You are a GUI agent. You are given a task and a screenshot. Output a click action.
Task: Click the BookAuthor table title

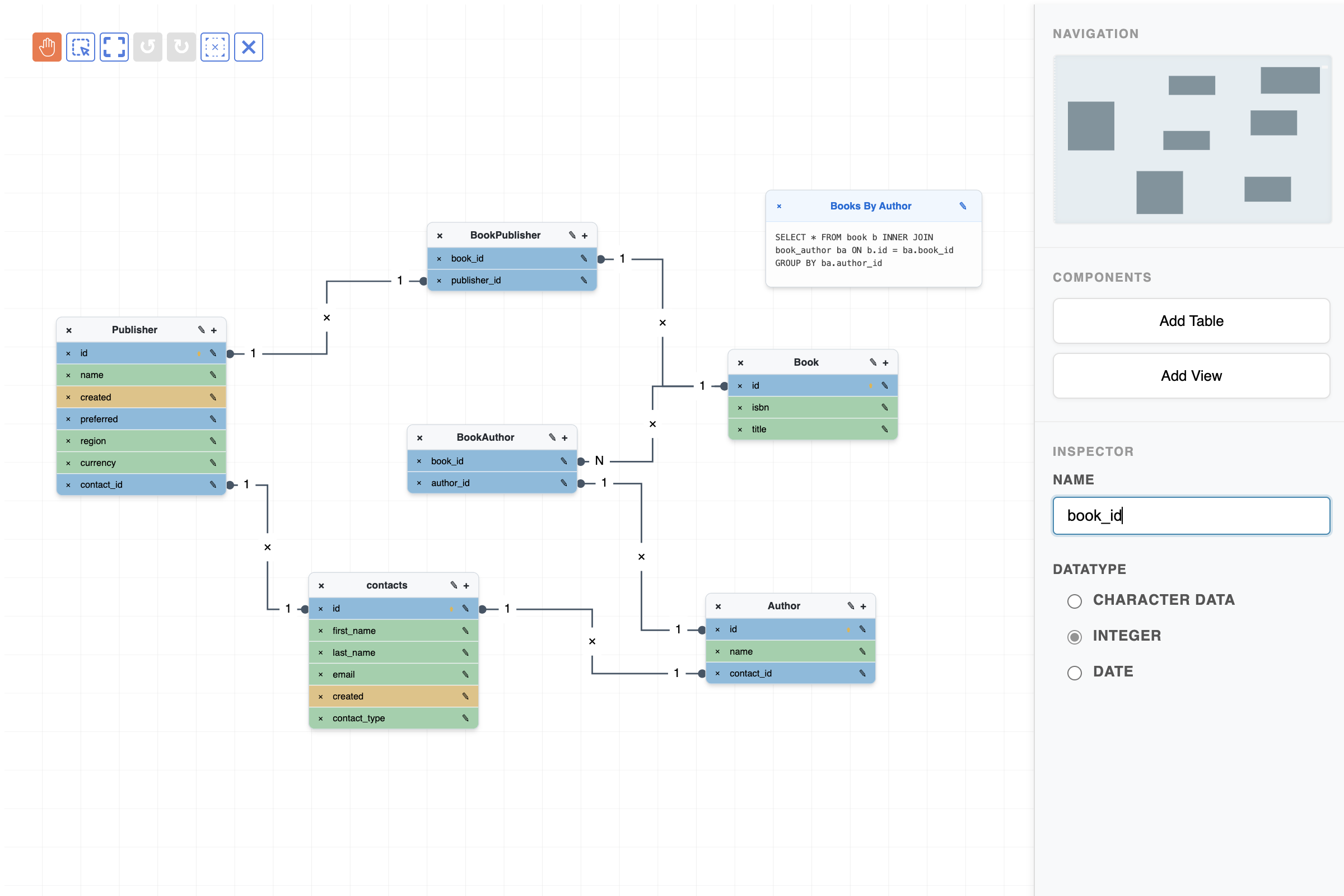click(485, 437)
